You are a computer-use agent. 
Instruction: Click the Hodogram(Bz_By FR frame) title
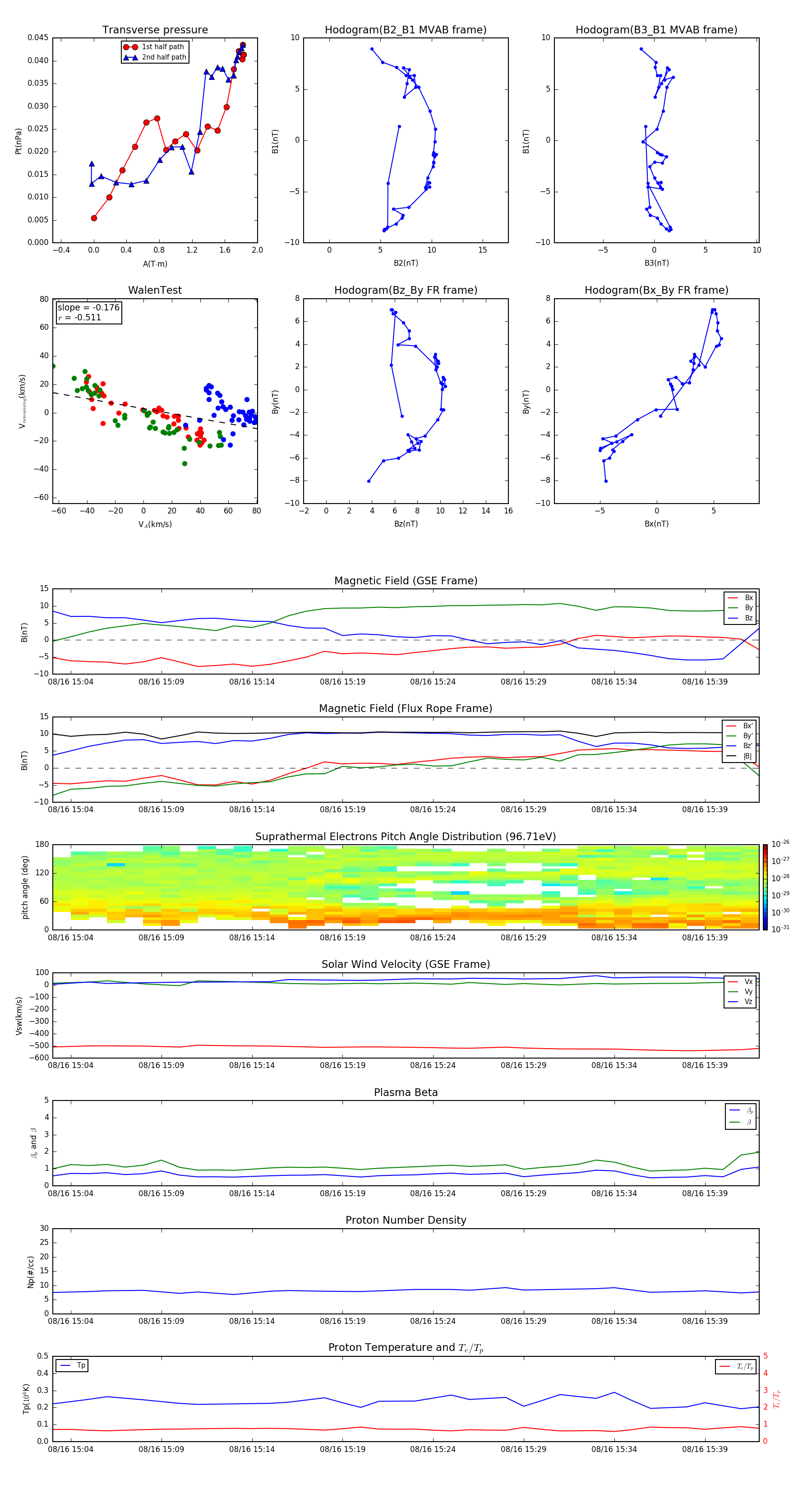[405, 290]
